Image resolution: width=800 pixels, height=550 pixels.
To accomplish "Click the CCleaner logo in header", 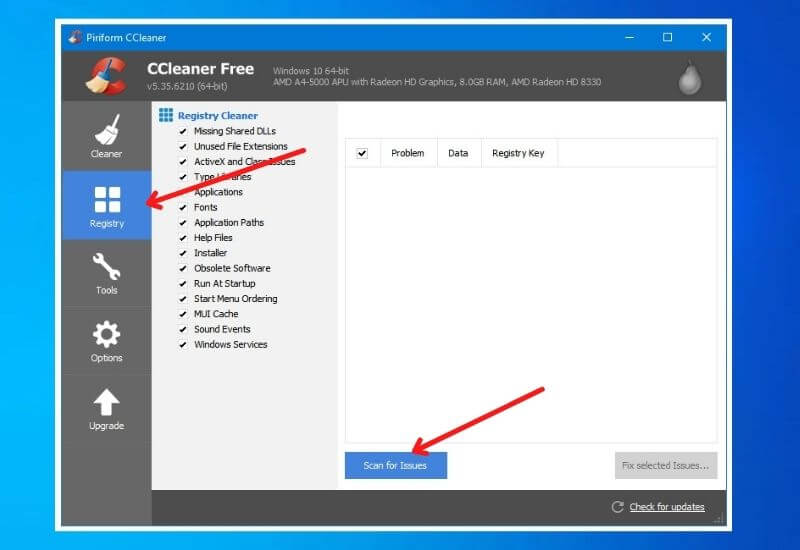I will click(104, 76).
